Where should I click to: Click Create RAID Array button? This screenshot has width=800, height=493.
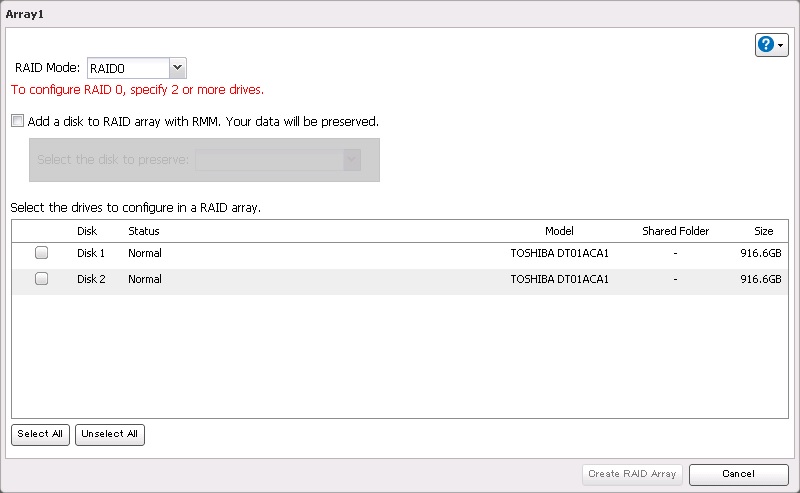(632, 474)
